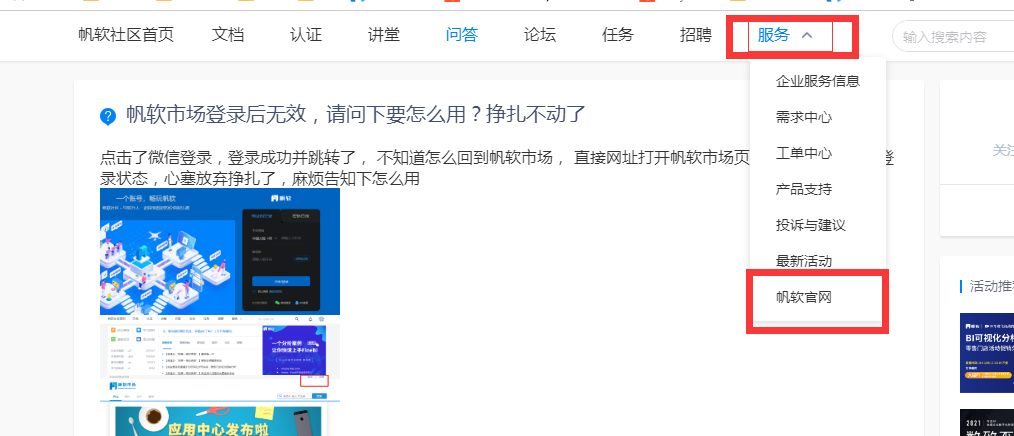
Task: Select the 讲堂 nav item
Action: click(384, 35)
